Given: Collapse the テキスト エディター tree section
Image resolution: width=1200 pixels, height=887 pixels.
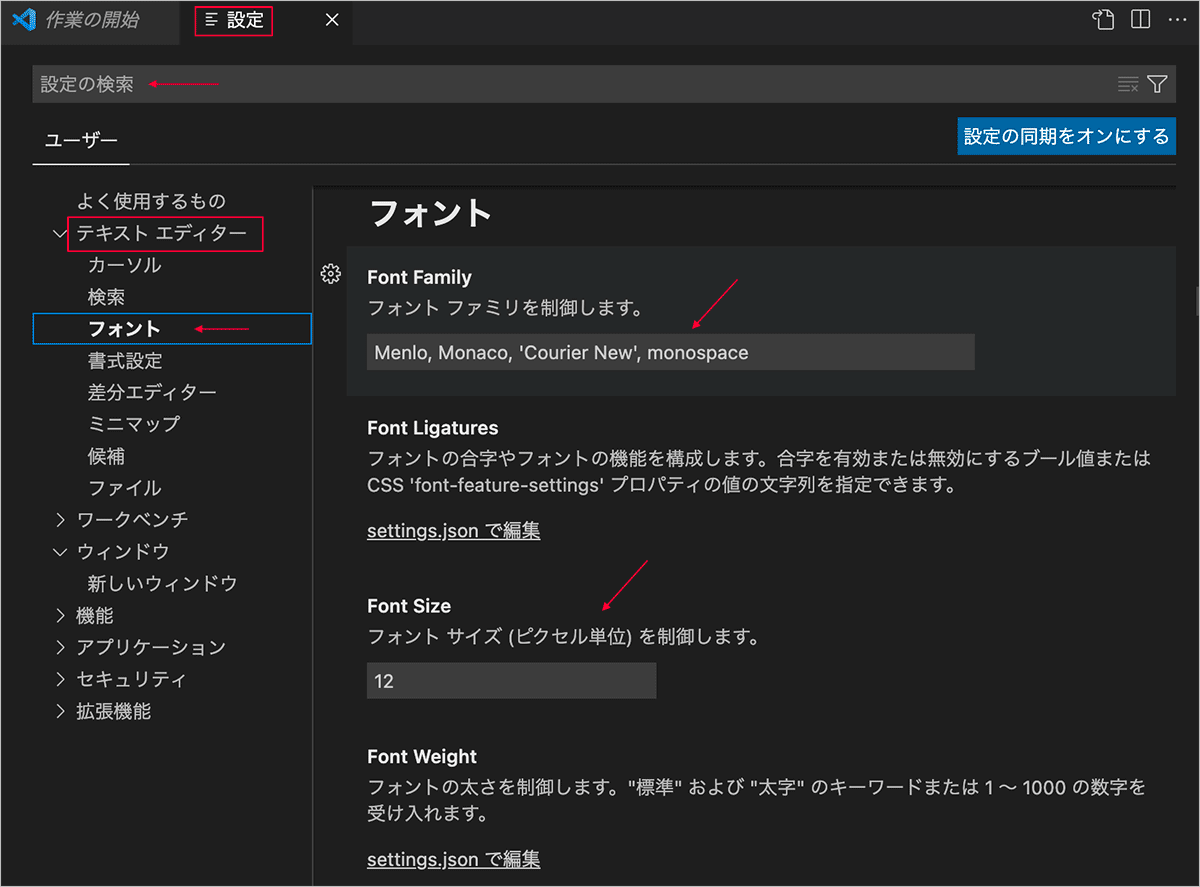Looking at the screenshot, I should [60, 234].
